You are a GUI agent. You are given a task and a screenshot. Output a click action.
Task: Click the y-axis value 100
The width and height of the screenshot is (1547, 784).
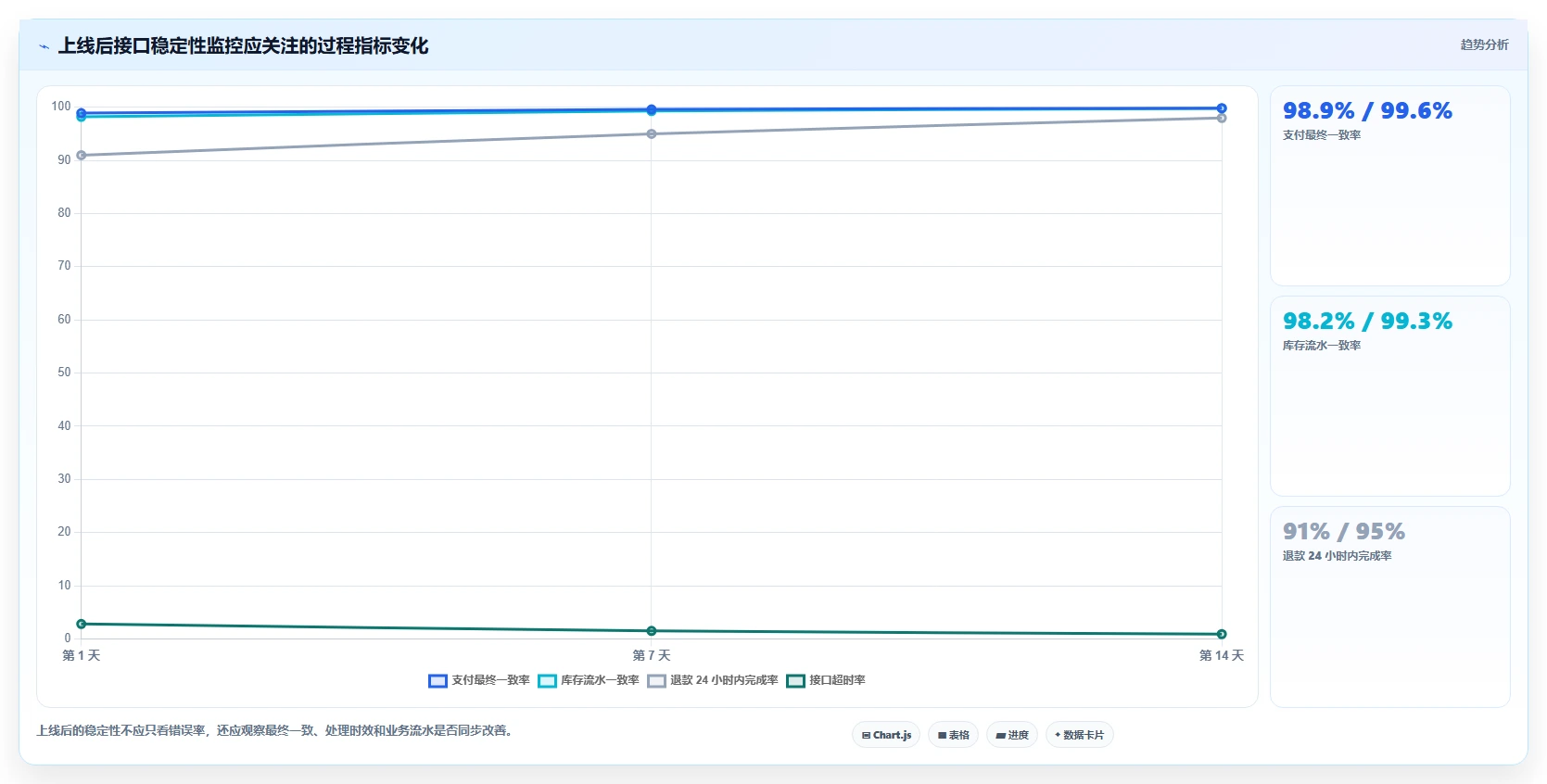tap(61, 107)
